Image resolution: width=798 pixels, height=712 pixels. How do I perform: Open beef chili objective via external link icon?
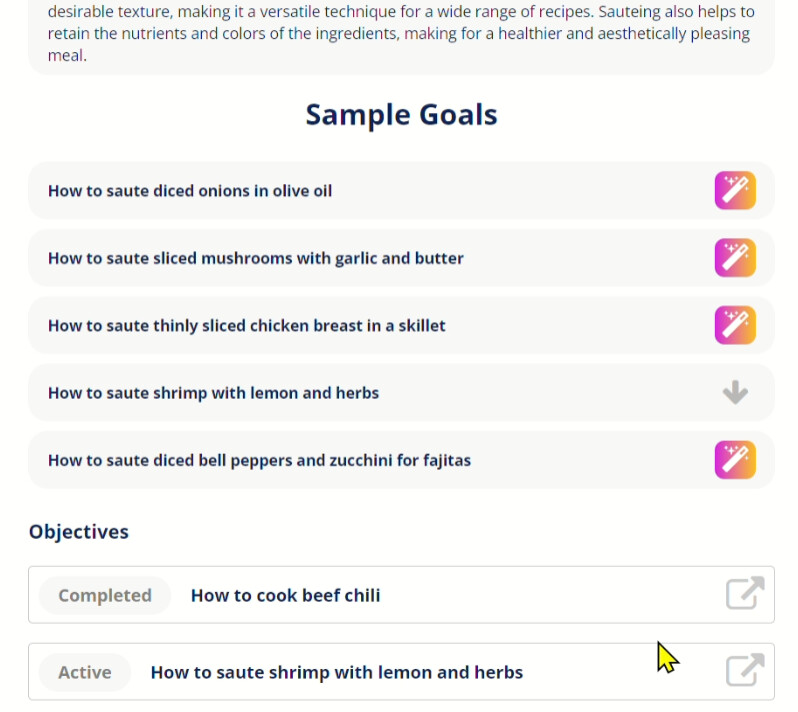coord(745,593)
